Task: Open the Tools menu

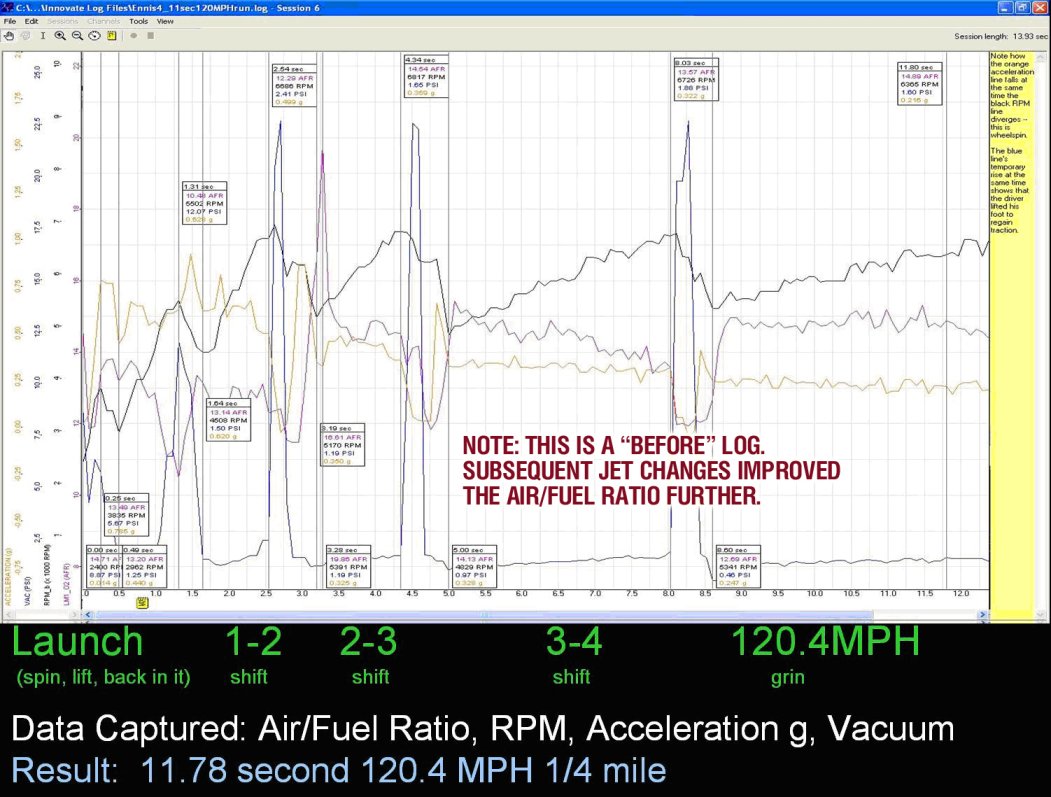Action: 138,21
